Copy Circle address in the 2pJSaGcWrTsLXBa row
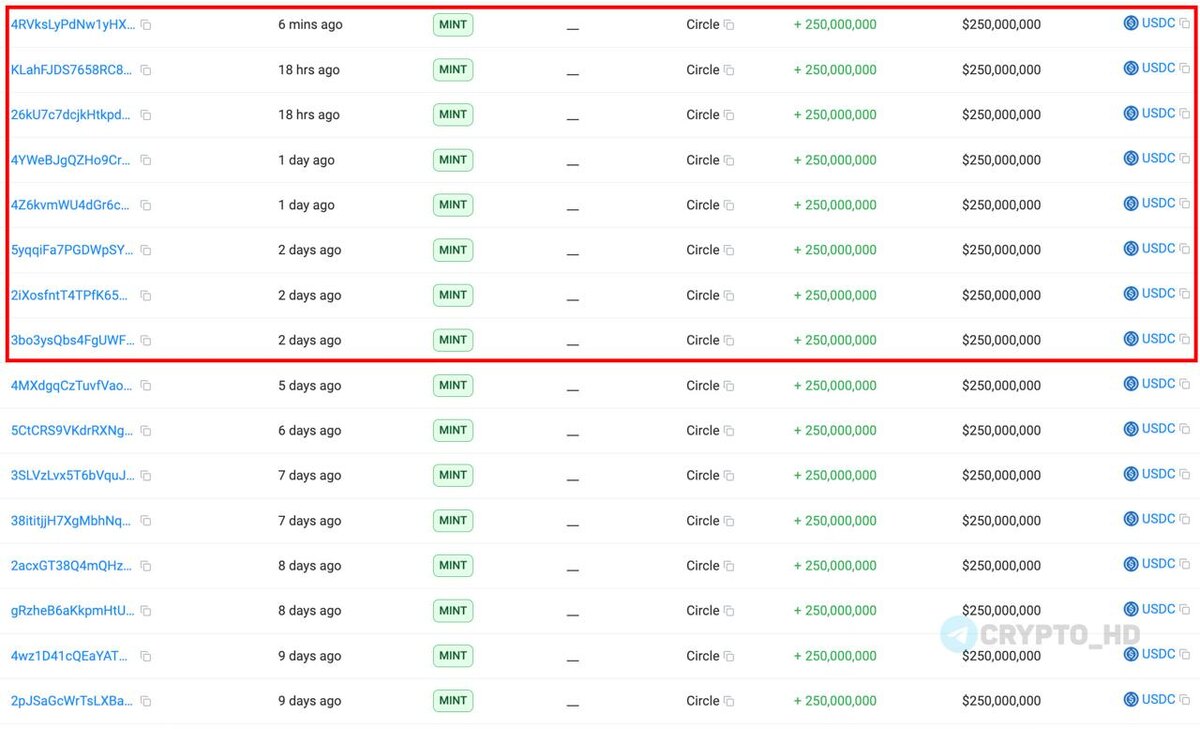 coord(729,701)
